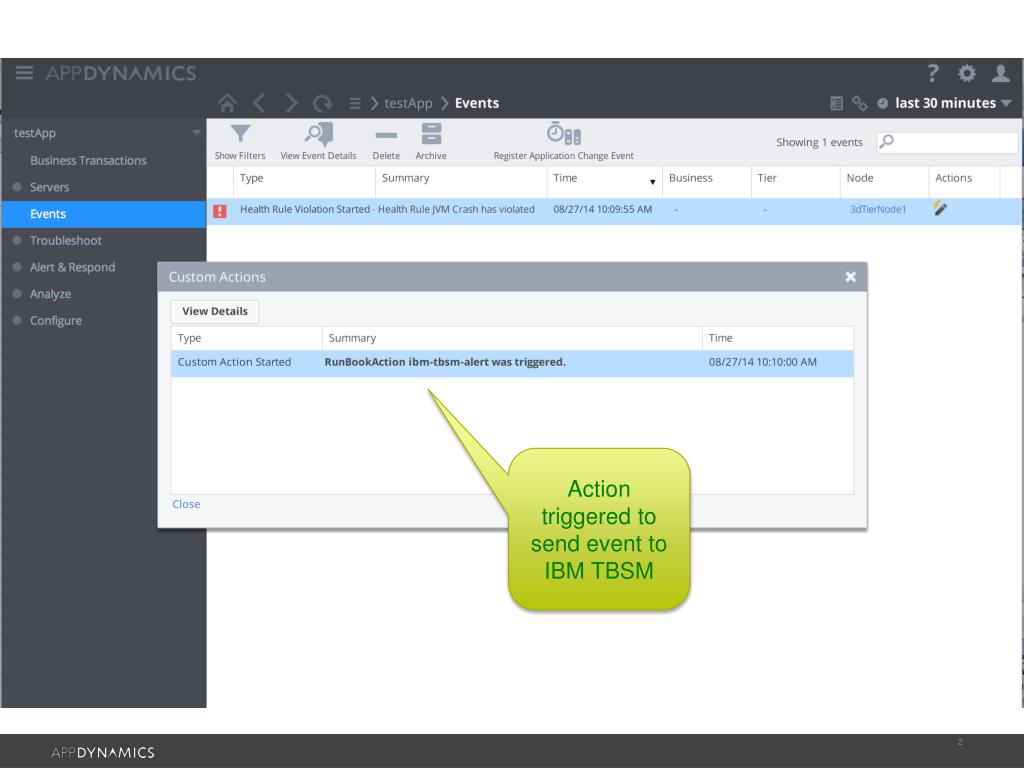The height and width of the screenshot is (768, 1024).
Task: Click the Register Application Change Event icon
Action: point(564,133)
